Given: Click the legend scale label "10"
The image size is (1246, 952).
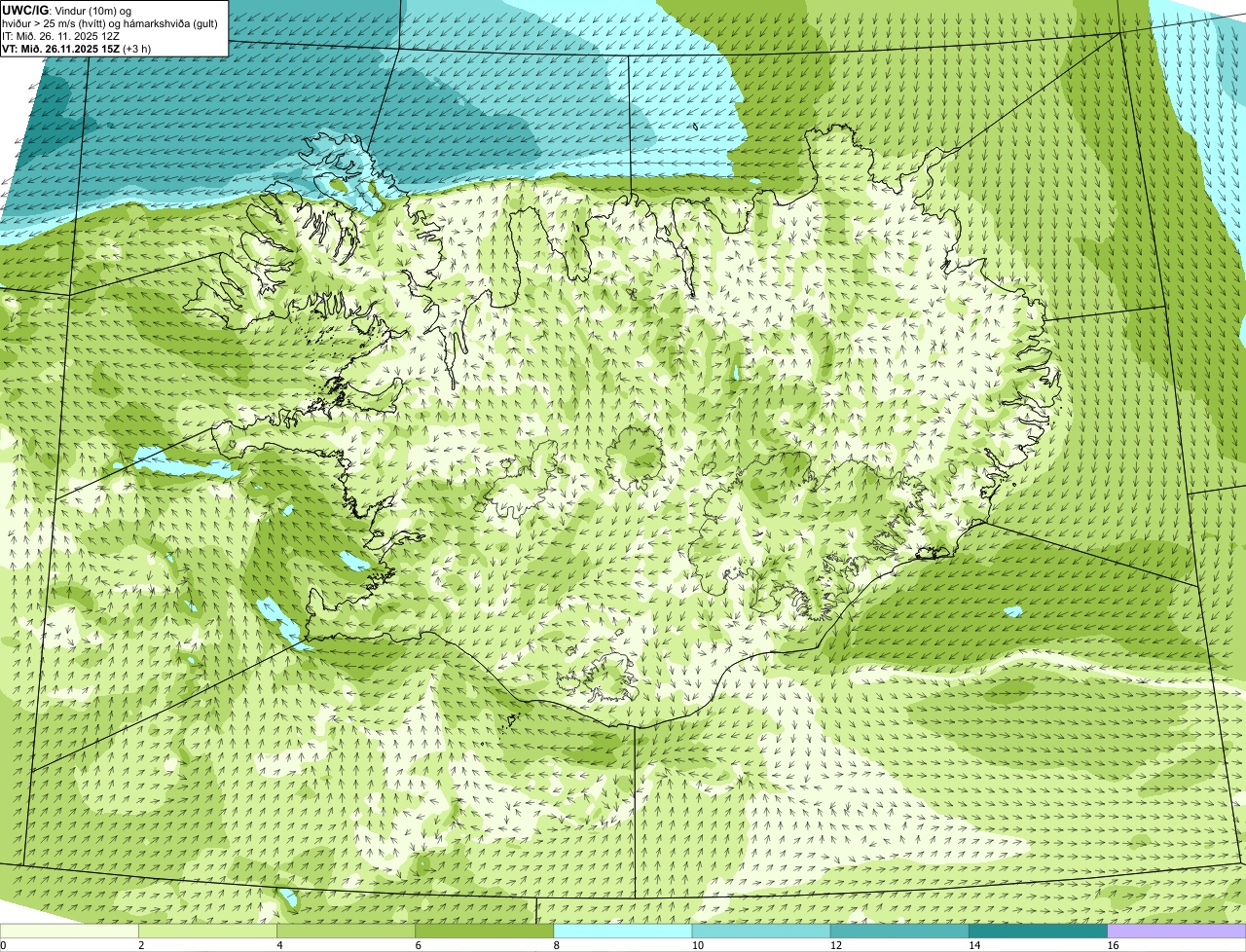Looking at the screenshot, I should point(698,945).
